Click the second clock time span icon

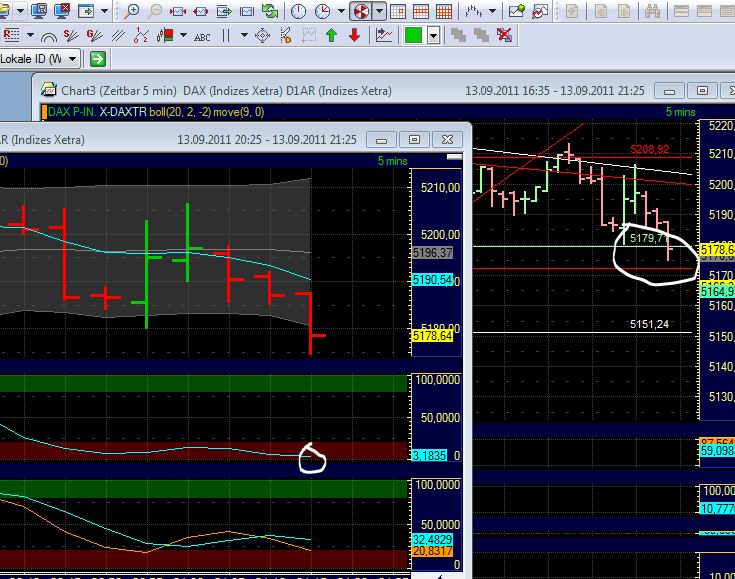coord(322,11)
